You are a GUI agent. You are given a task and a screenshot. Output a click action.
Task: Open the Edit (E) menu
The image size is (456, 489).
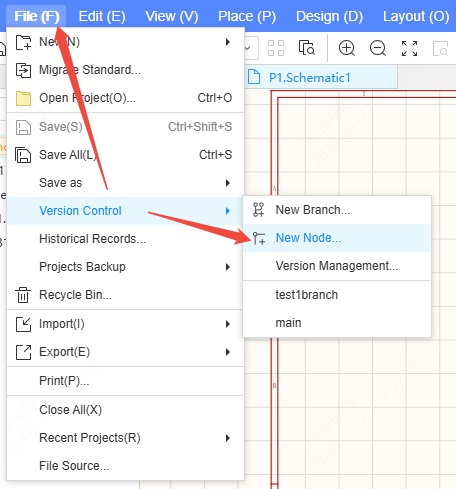[x=102, y=16]
